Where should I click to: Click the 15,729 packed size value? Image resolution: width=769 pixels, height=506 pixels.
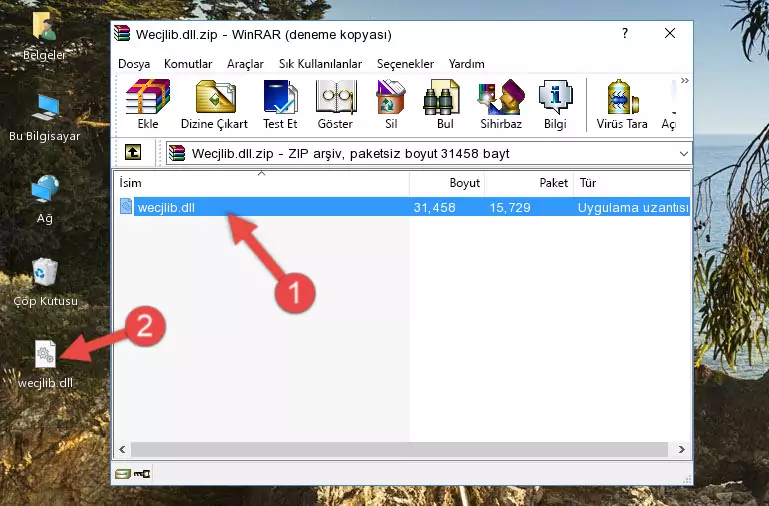[510, 207]
